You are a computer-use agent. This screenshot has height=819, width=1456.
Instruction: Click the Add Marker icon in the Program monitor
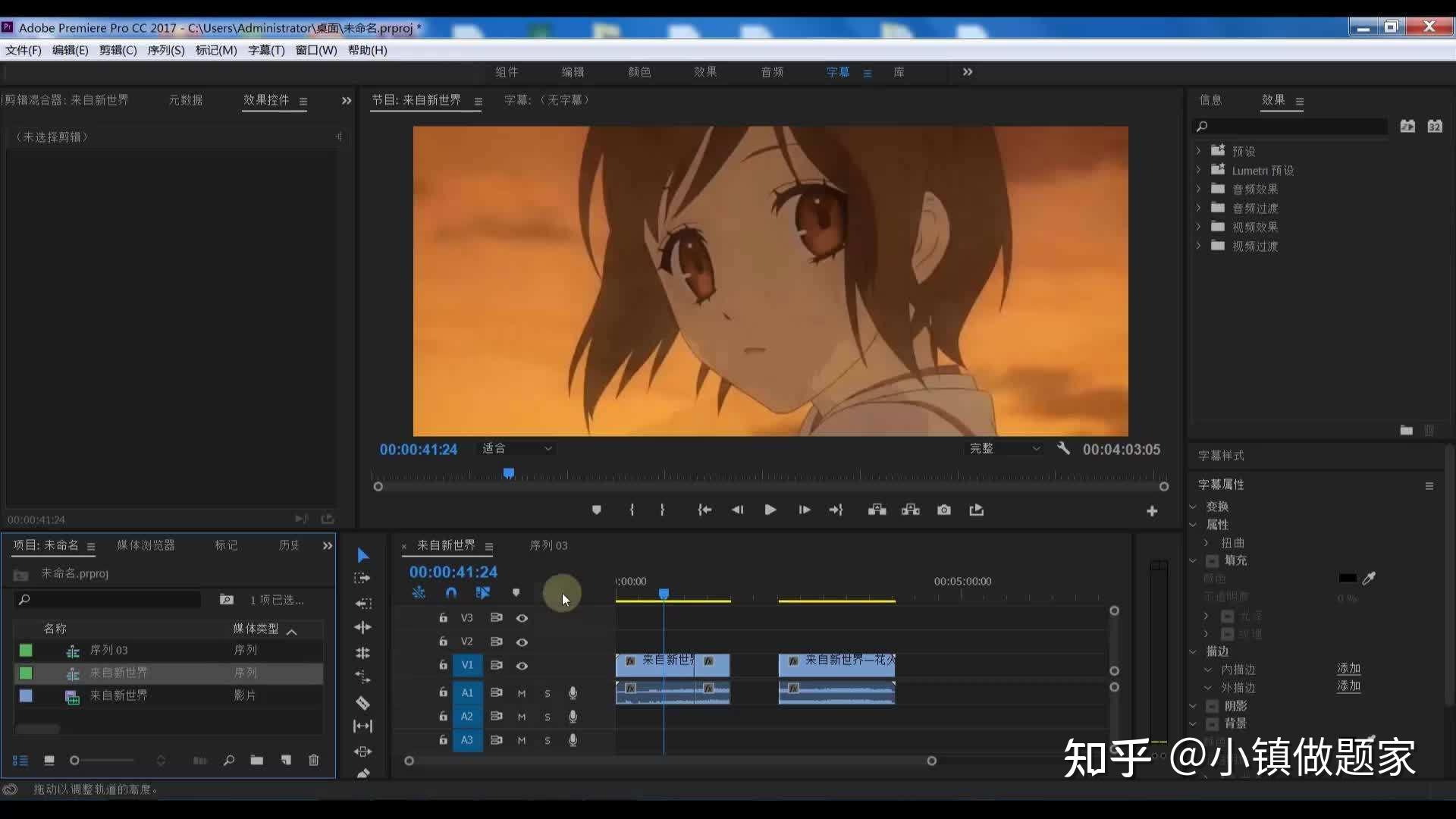pyautogui.click(x=596, y=510)
